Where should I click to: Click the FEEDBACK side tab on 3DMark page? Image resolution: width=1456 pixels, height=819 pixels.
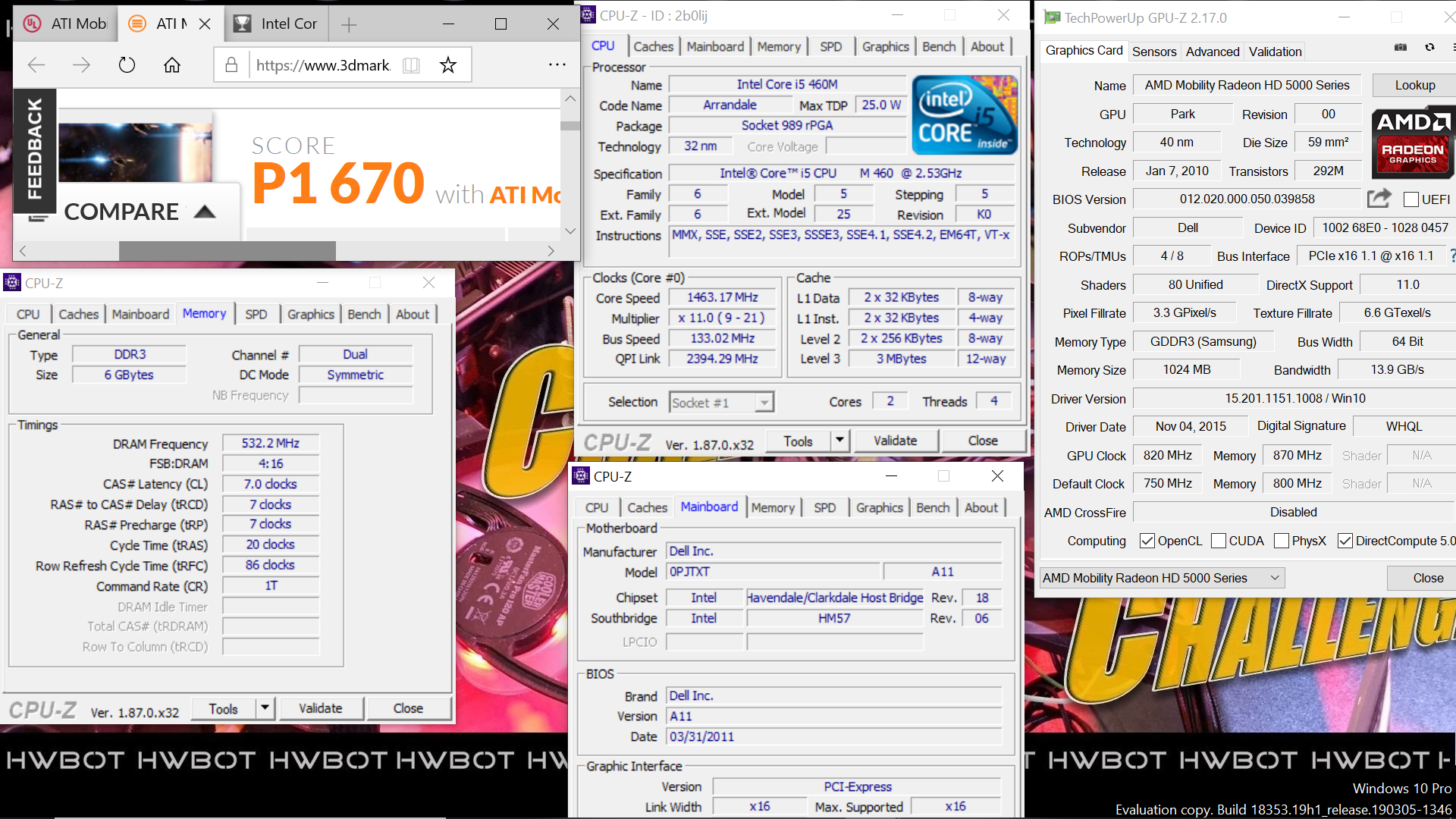(x=35, y=150)
